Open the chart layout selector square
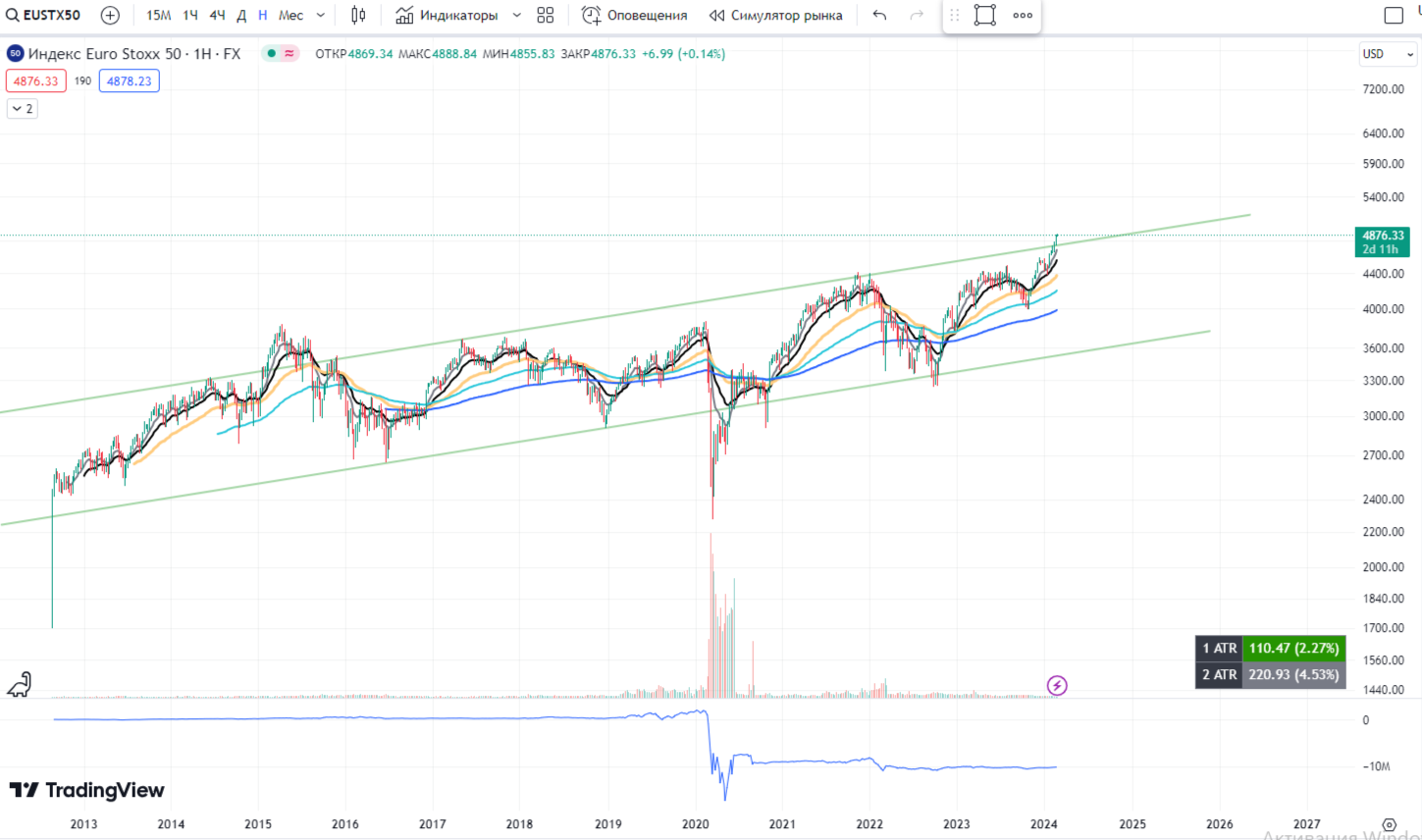Viewport: 1422px width, 840px height. coord(1394,15)
